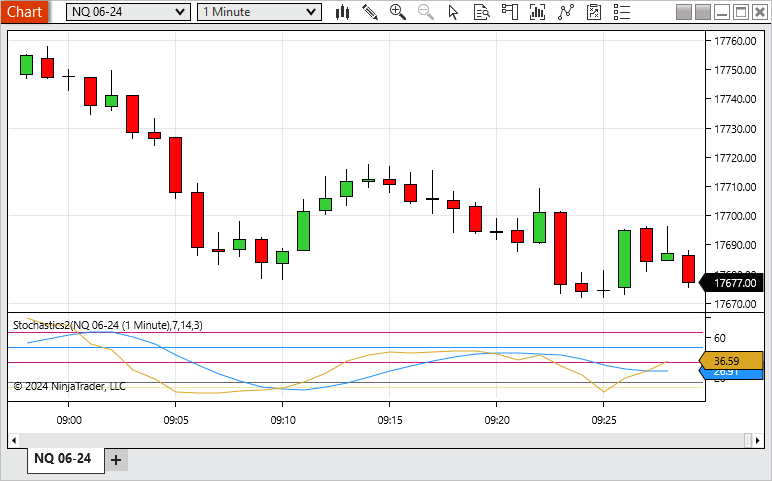Add a new tab with plus button
The image size is (772, 481).
[116, 460]
